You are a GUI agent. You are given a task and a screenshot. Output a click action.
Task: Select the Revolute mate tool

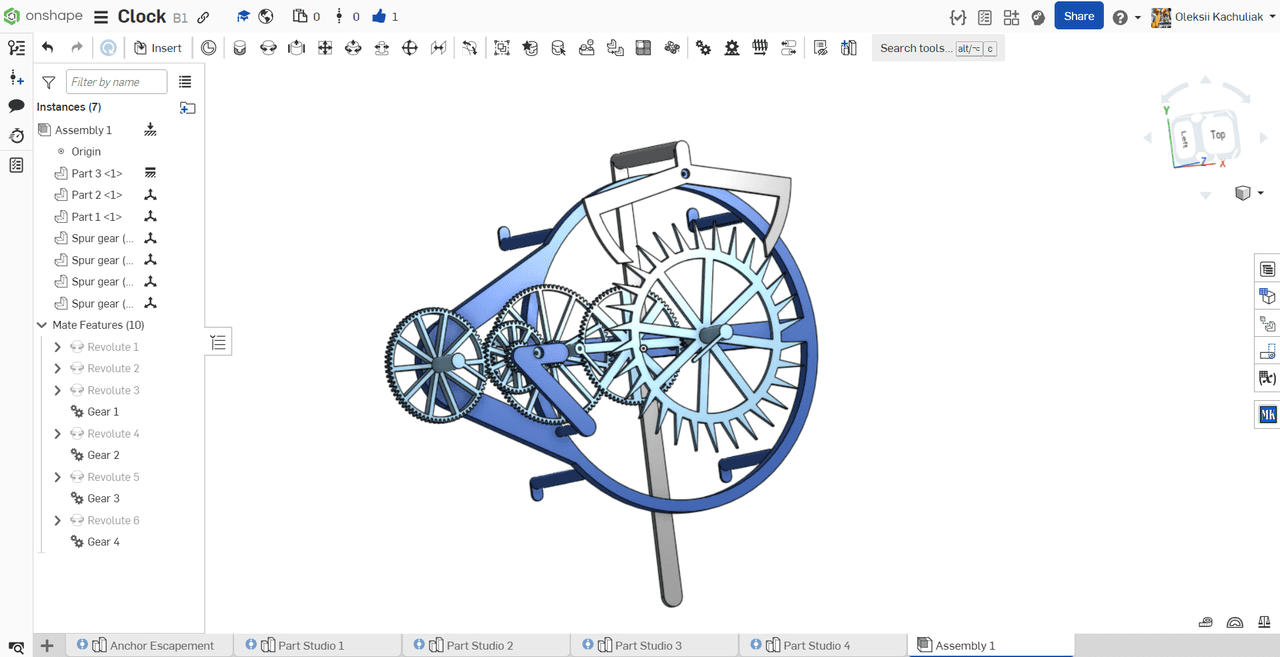(268, 48)
